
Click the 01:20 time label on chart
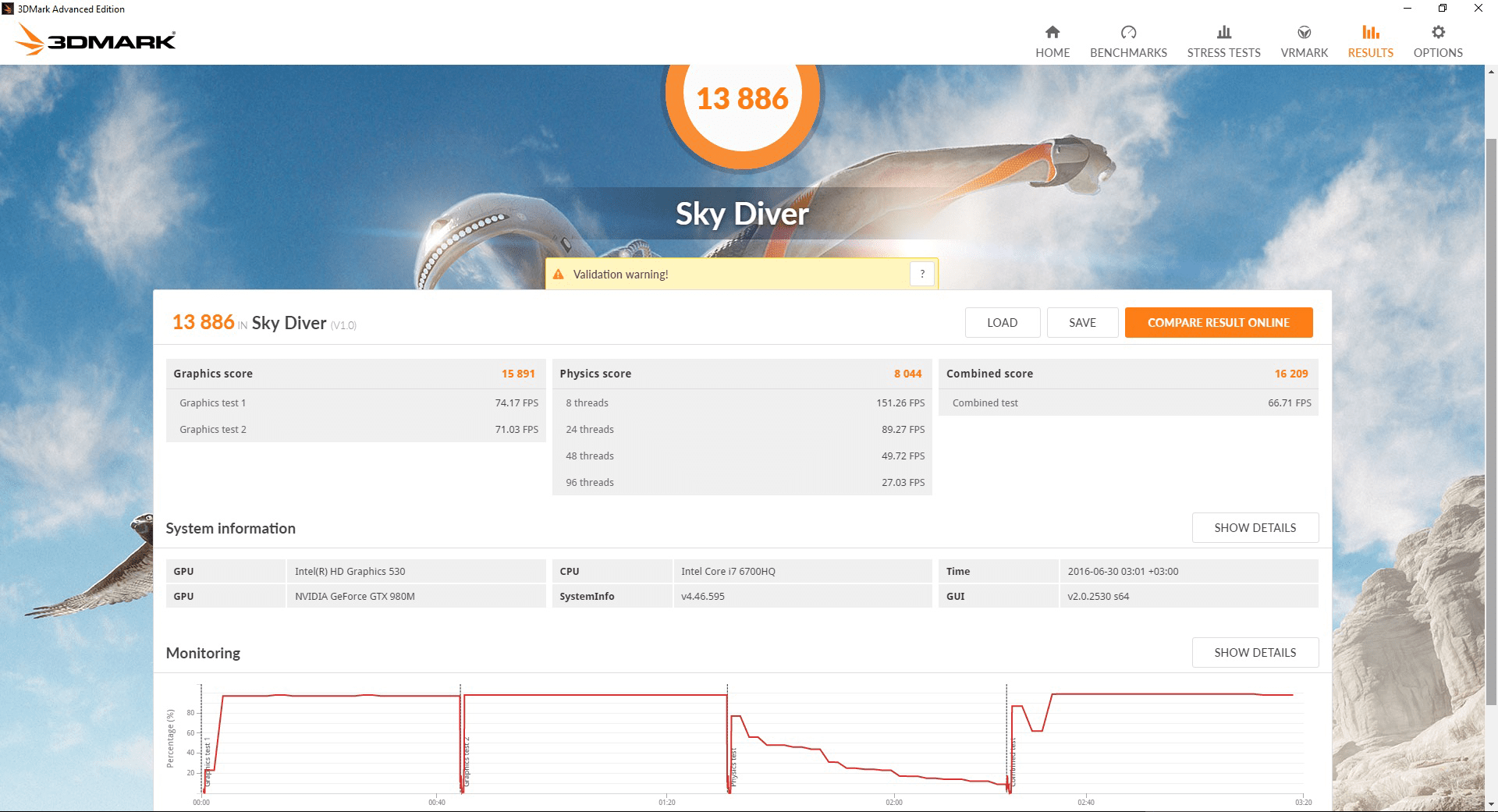666,802
